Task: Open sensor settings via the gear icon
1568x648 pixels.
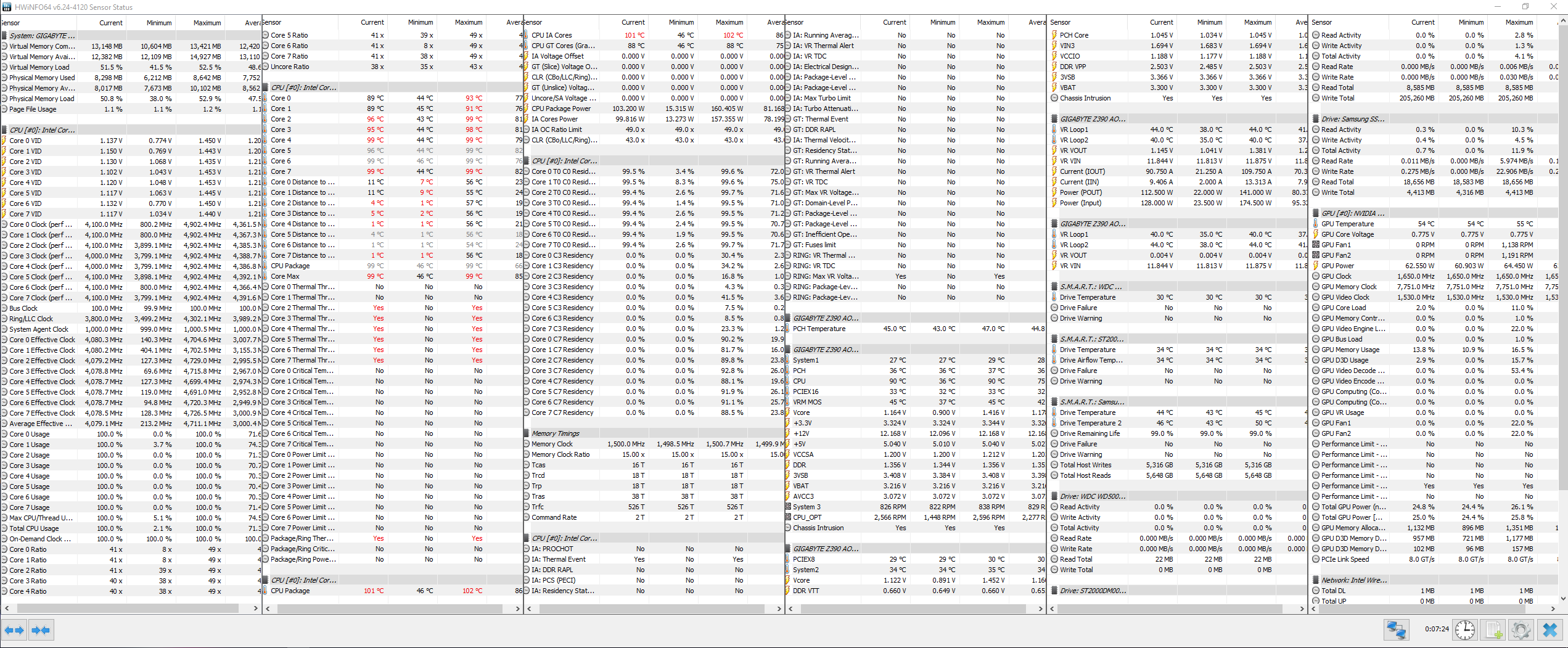Action: (x=1521, y=630)
